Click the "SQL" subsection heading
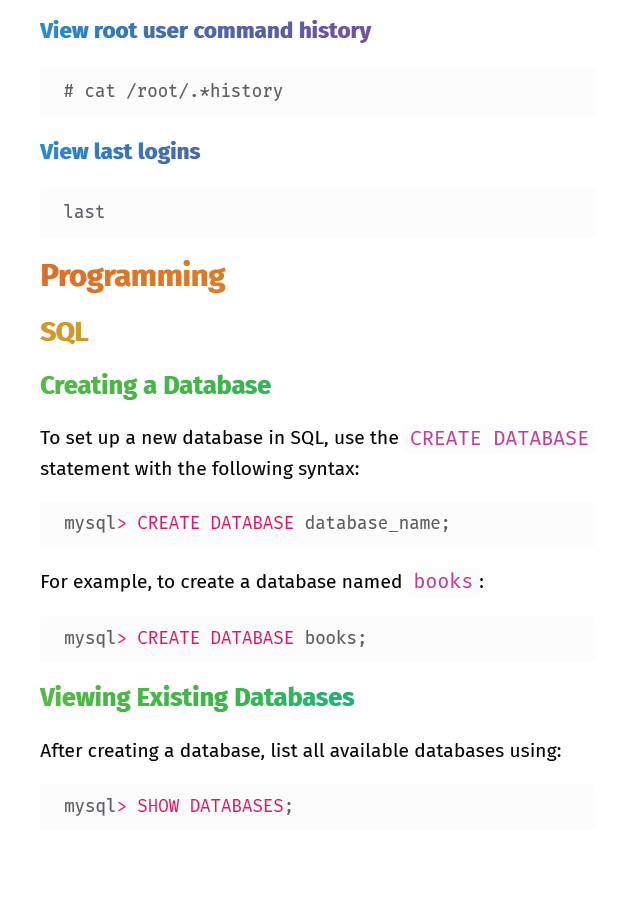This screenshot has width=632, height=903. coord(64,332)
